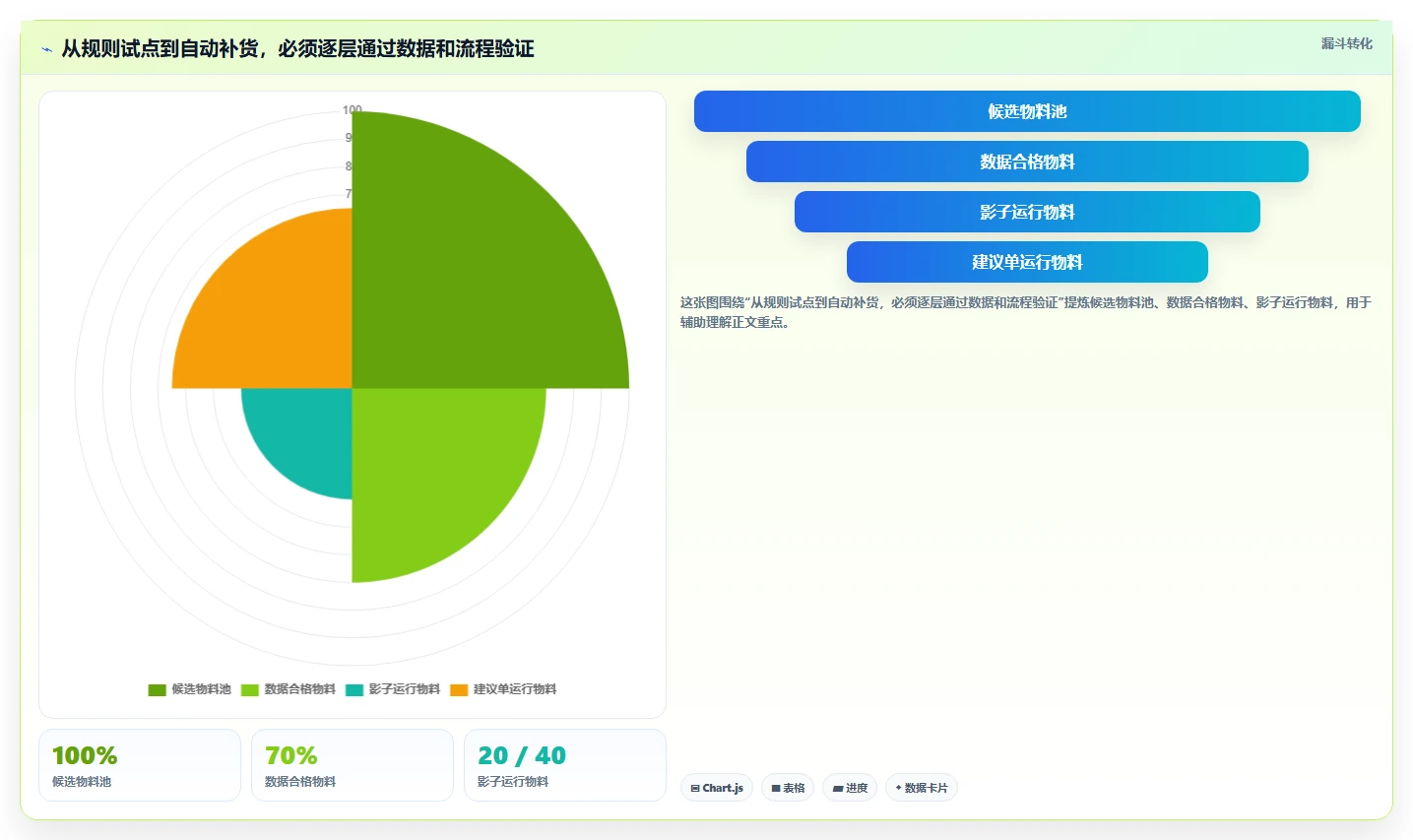Click the chart description paragraph

click(x=1026, y=312)
